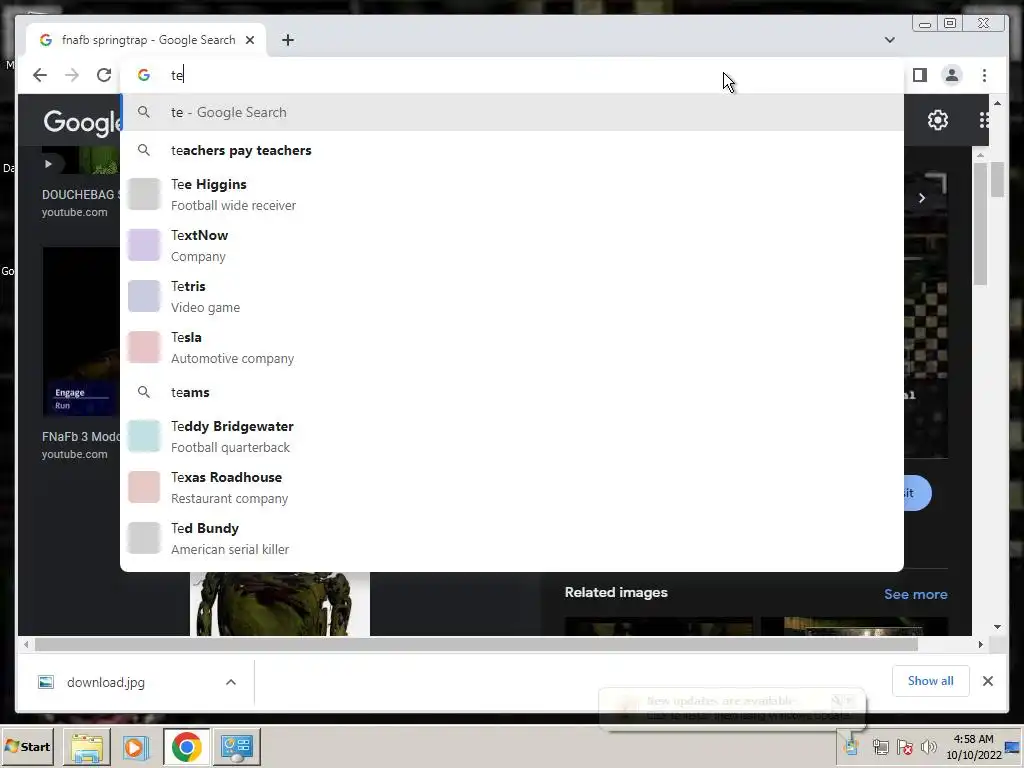Choose the Tetris video game suggestion

[x=512, y=296]
